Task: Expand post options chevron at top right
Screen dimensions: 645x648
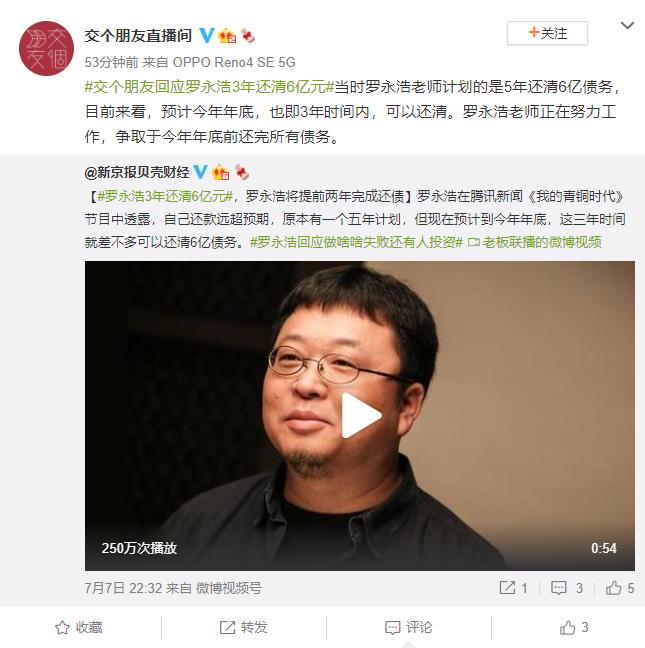Action: (627, 26)
